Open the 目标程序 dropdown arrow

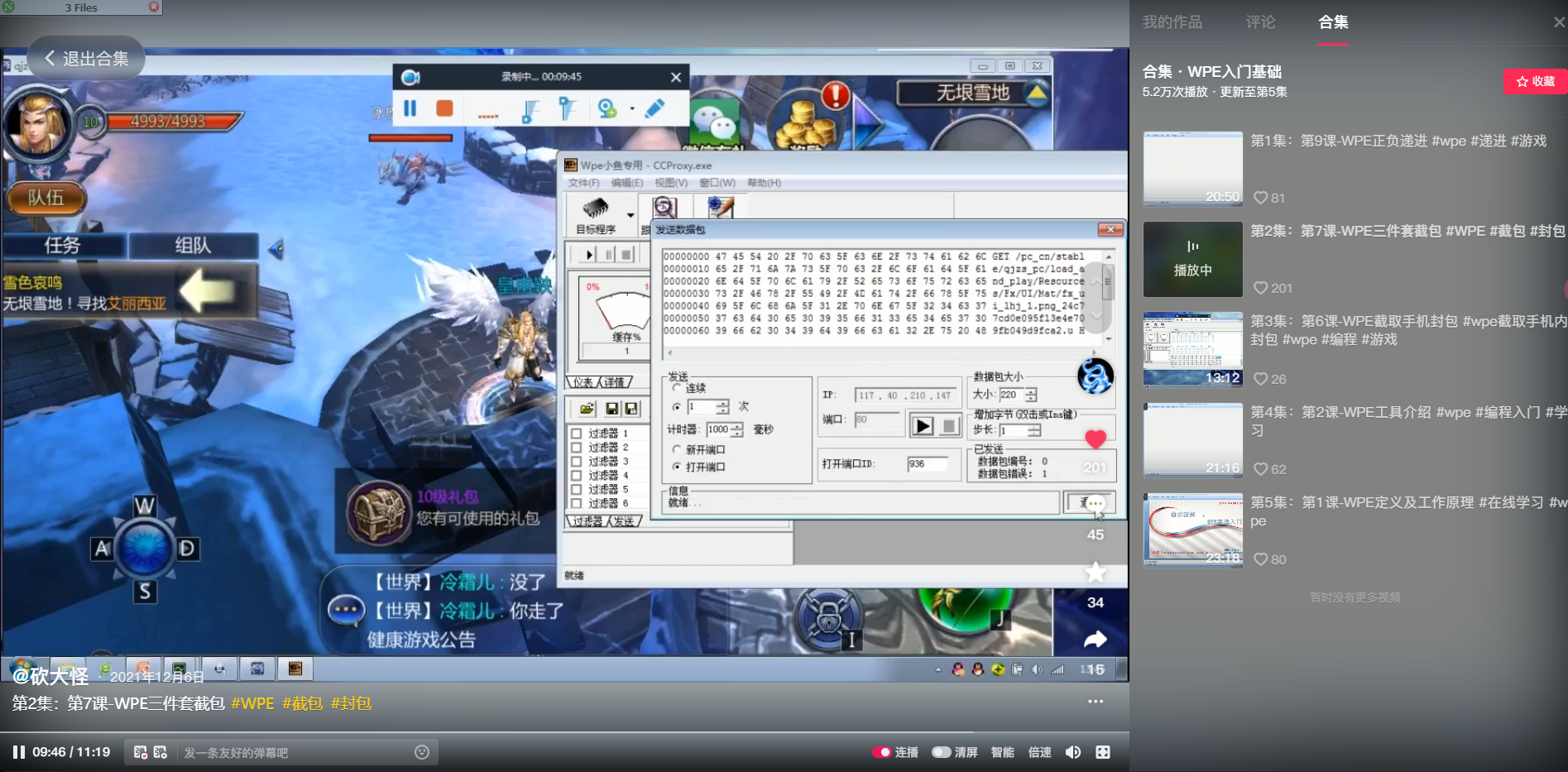tap(630, 215)
